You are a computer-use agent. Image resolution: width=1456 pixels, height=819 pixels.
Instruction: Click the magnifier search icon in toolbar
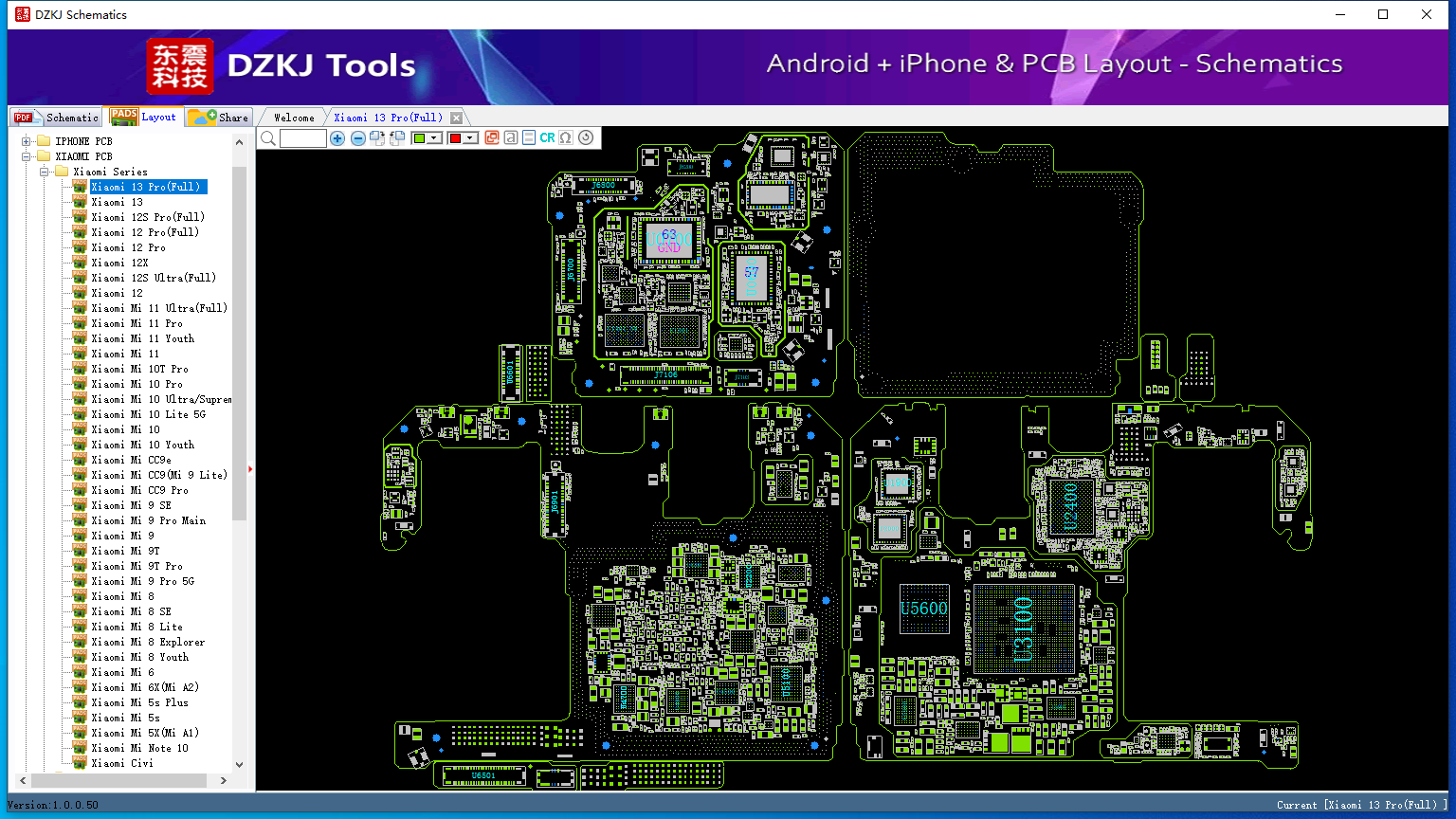point(268,138)
